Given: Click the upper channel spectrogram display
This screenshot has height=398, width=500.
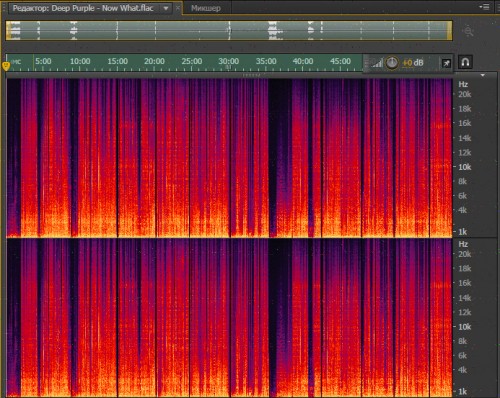Looking at the screenshot, I should point(229,158).
